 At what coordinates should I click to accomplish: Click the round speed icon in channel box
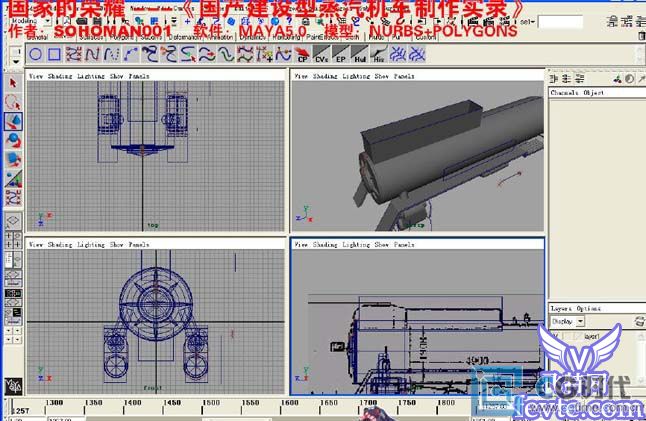tap(630, 79)
